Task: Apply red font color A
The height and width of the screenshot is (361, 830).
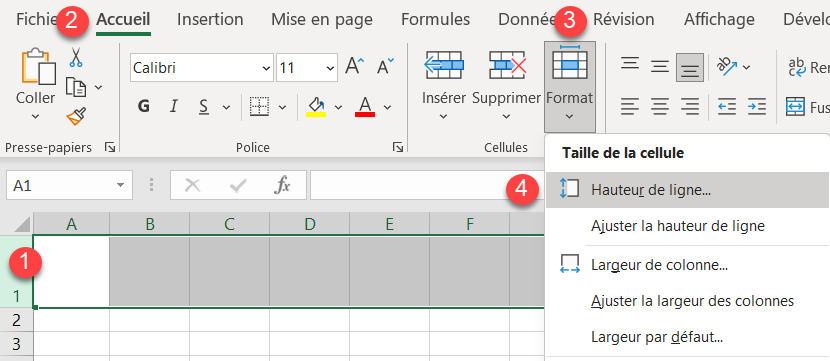Action: (366, 106)
